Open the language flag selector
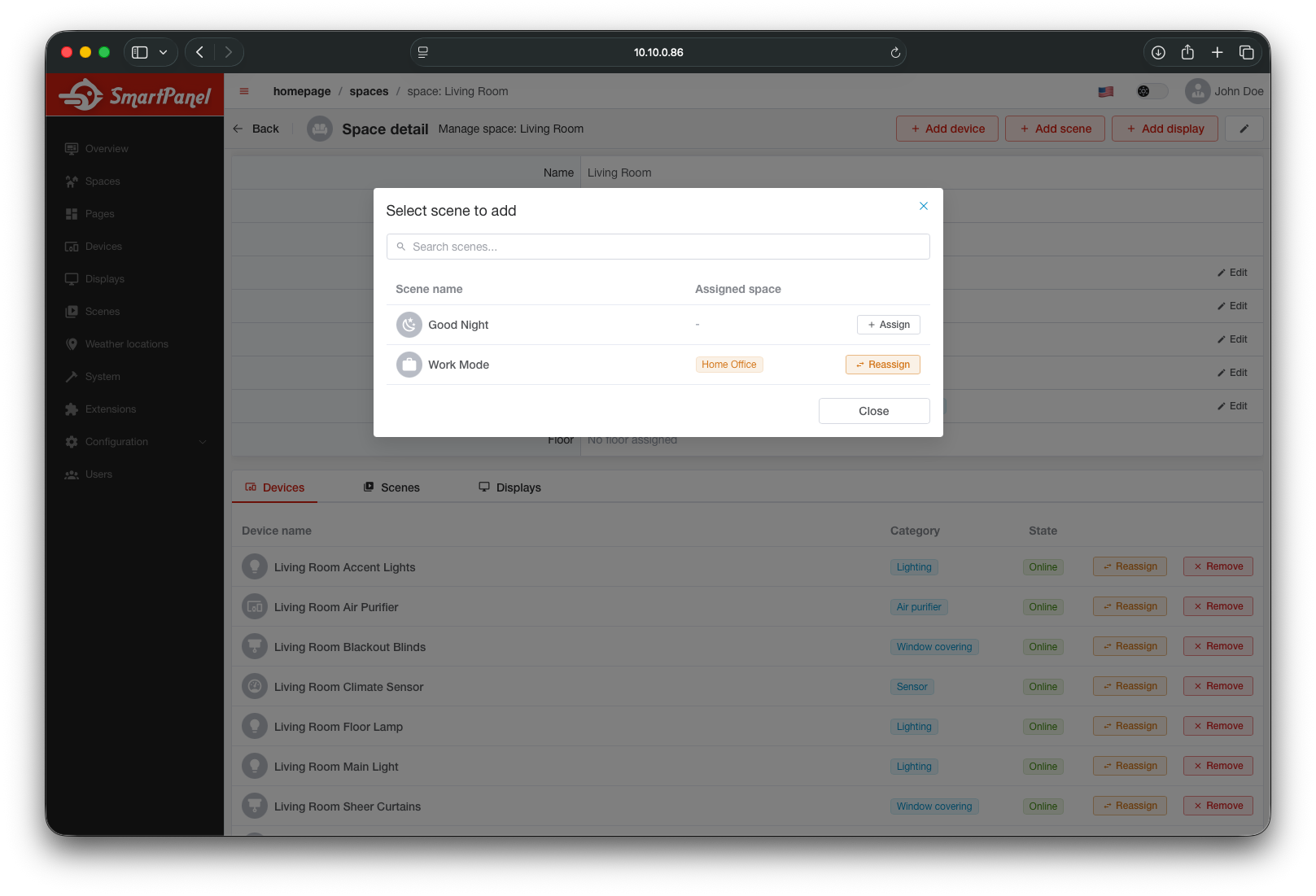 [x=1105, y=92]
